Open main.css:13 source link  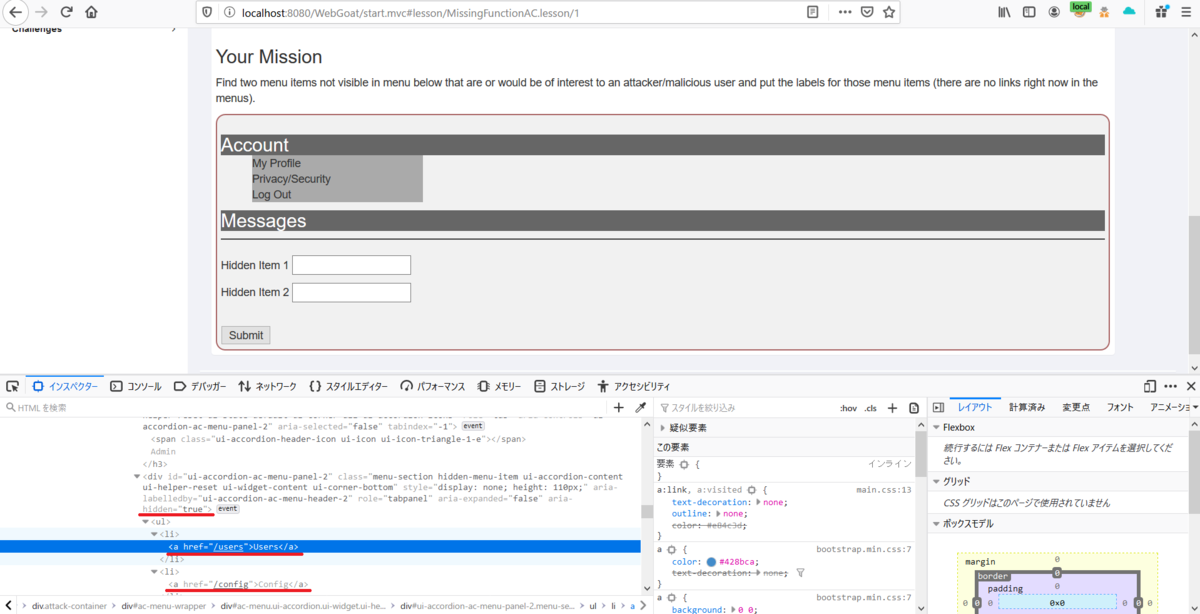884,490
